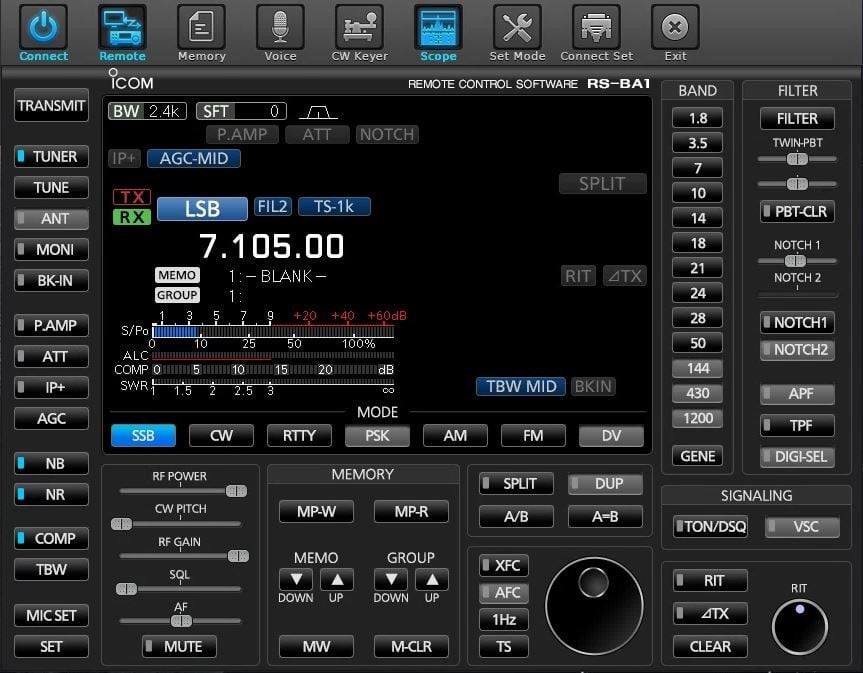Select CW mode

tap(221, 435)
